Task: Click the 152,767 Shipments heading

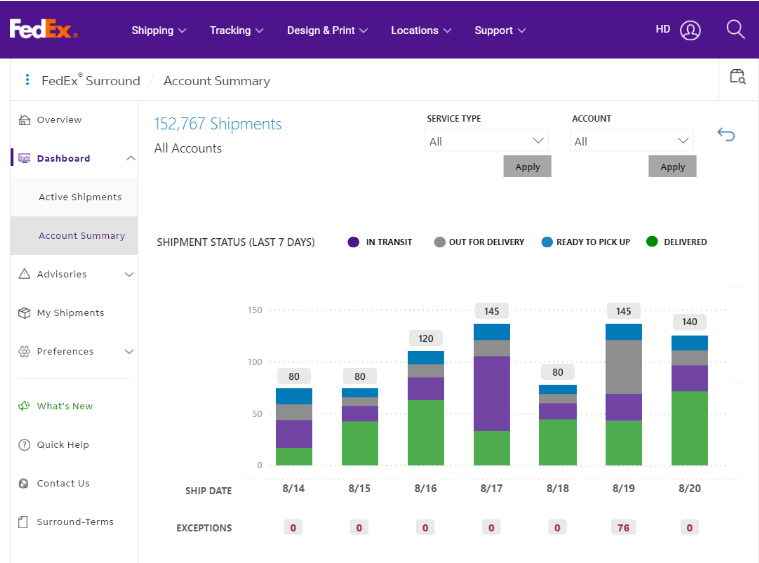Action: pyautogui.click(x=217, y=124)
